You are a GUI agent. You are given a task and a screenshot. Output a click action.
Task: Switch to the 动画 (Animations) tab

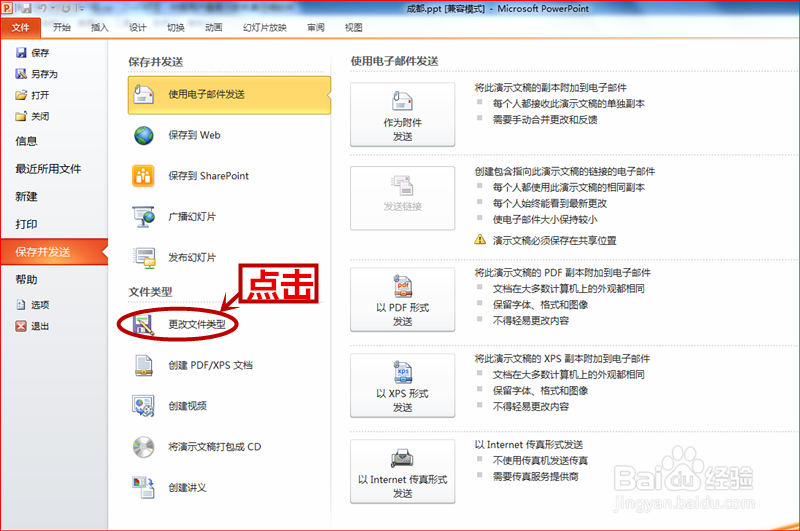pos(214,28)
